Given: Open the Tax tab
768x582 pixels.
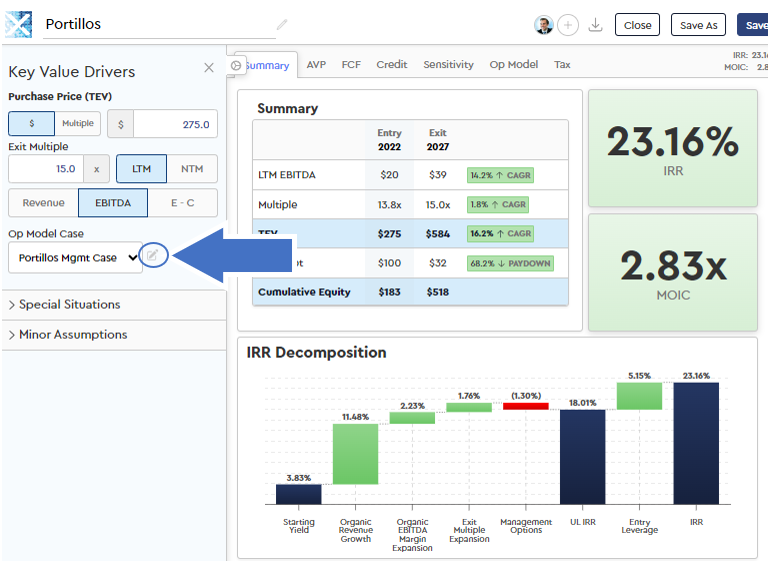Looking at the screenshot, I should pyautogui.click(x=562, y=65).
